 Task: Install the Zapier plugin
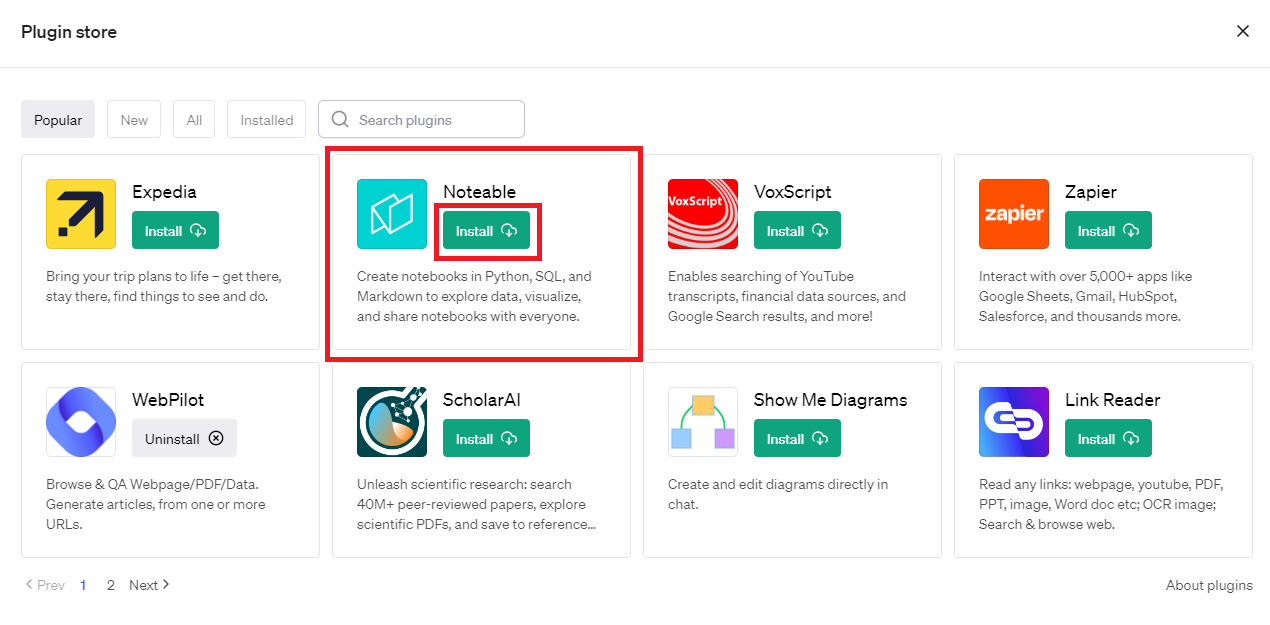pyautogui.click(x=1108, y=231)
